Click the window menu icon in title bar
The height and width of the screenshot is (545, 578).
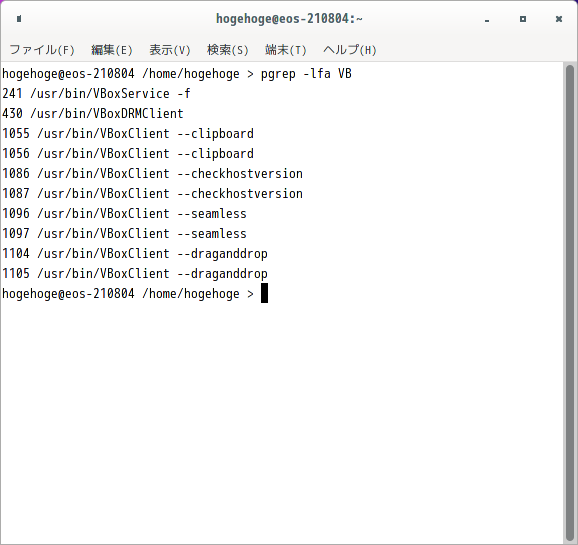tap(19, 18)
